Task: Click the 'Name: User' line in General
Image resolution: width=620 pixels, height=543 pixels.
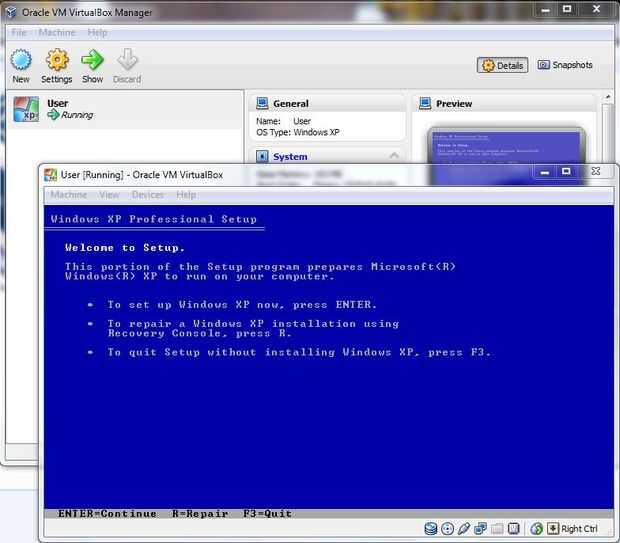Action: 283,121
